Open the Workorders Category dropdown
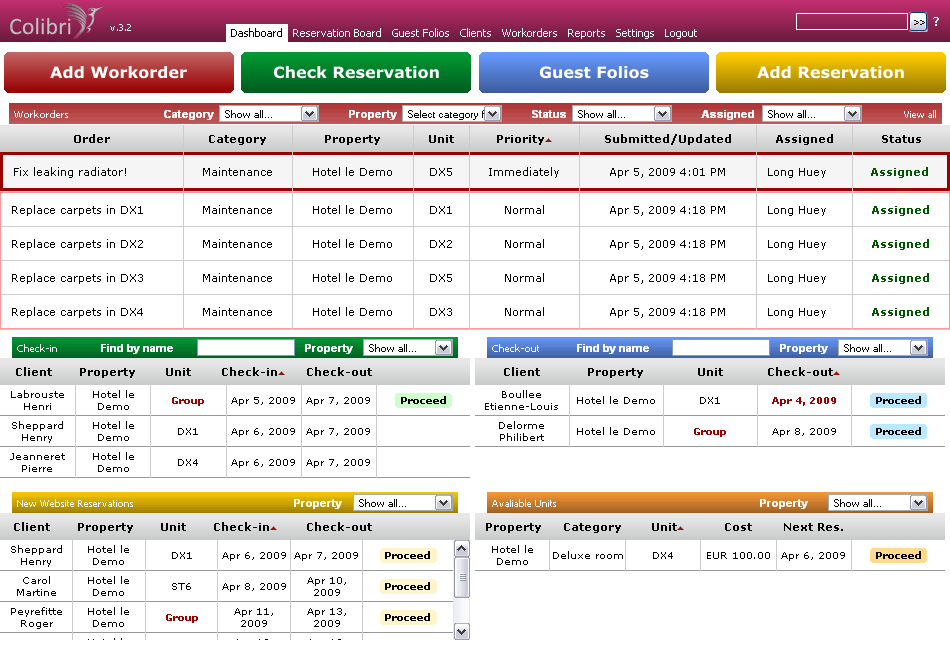Viewport: 950px width, 656px height. coord(268,114)
